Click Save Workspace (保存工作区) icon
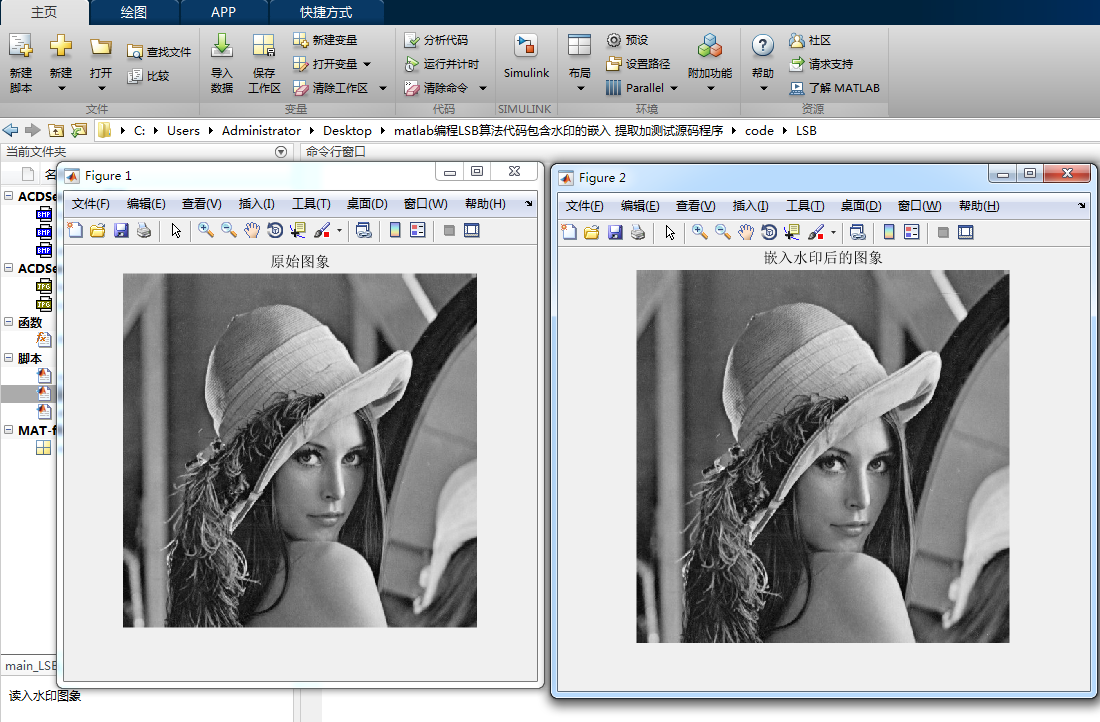Screen dimensions: 1100x722 [x=264, y=46]
